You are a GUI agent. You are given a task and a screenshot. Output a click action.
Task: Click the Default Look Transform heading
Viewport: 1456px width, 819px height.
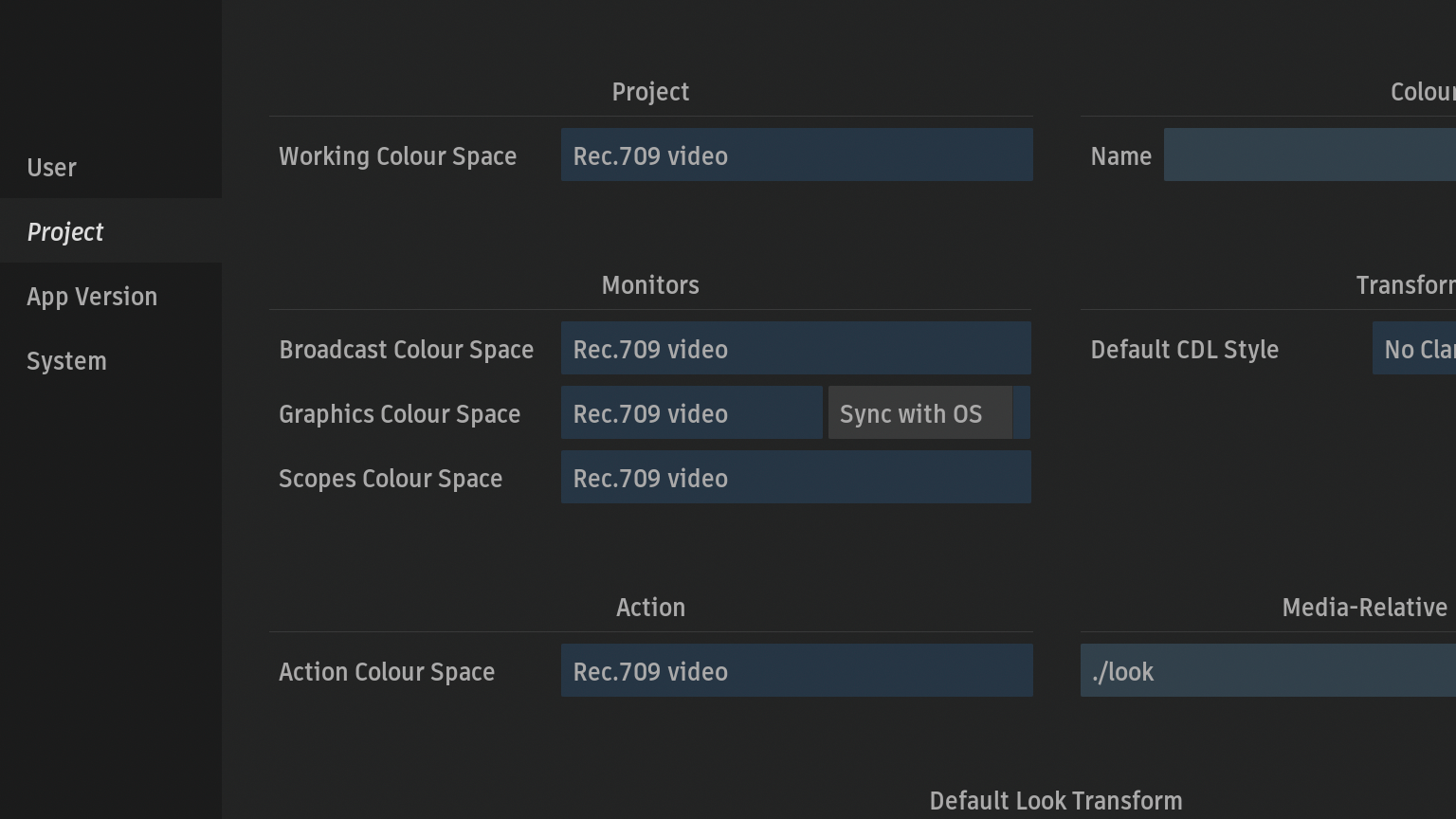(x=1055, y=801)
